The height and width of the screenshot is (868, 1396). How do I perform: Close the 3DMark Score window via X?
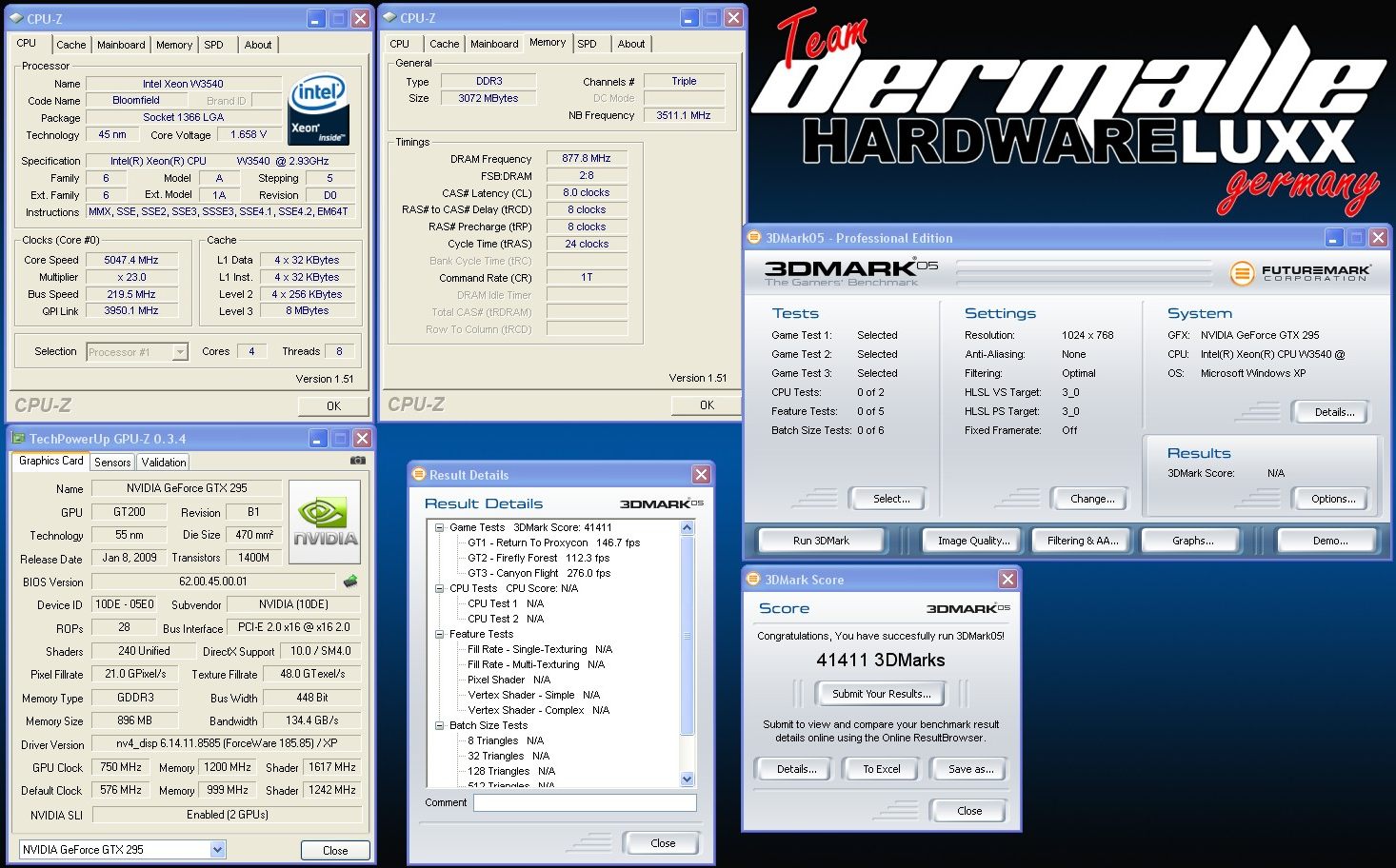[x=1007, y=579]
